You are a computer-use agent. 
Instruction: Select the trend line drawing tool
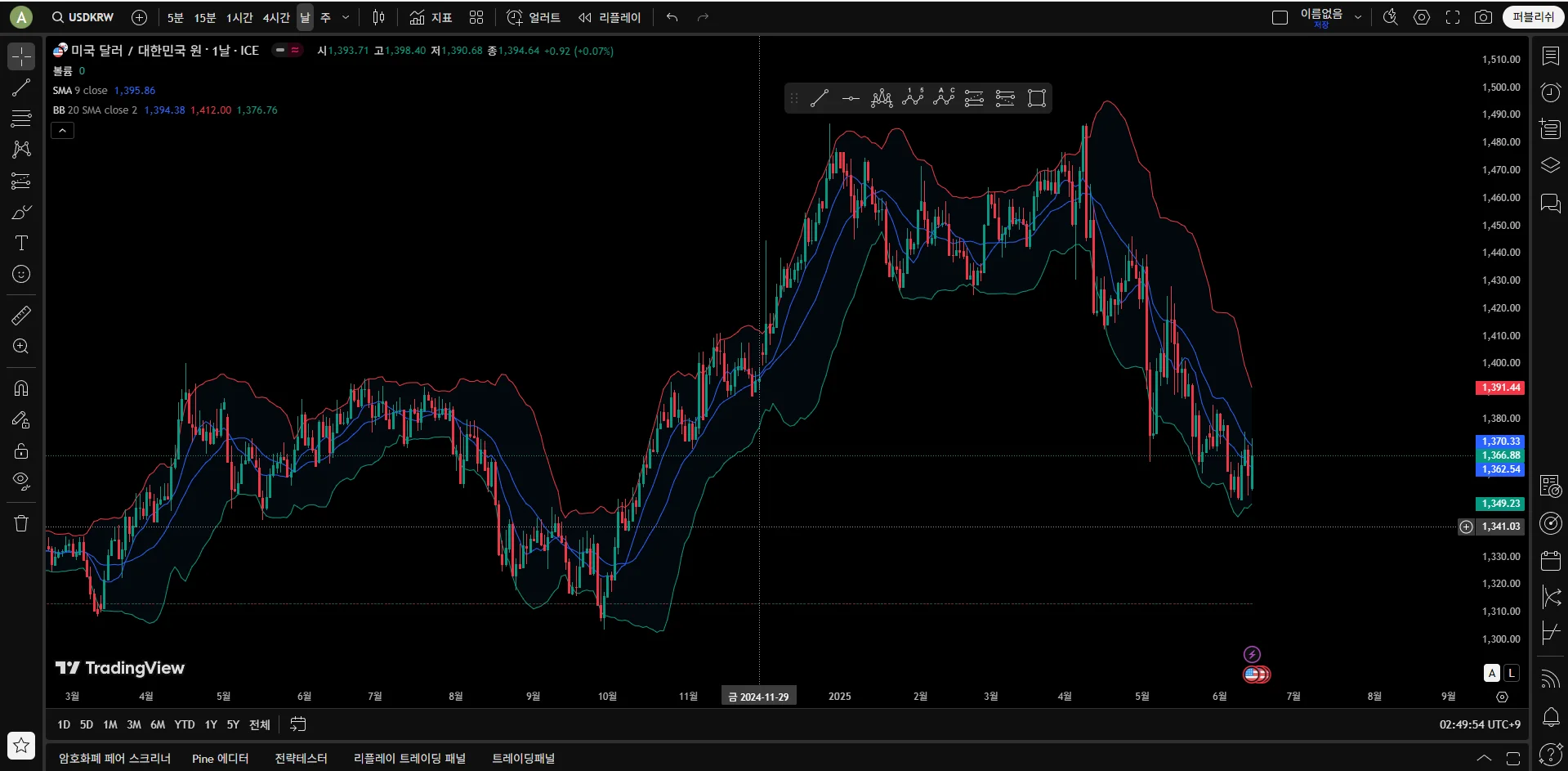tap(21, 87)
